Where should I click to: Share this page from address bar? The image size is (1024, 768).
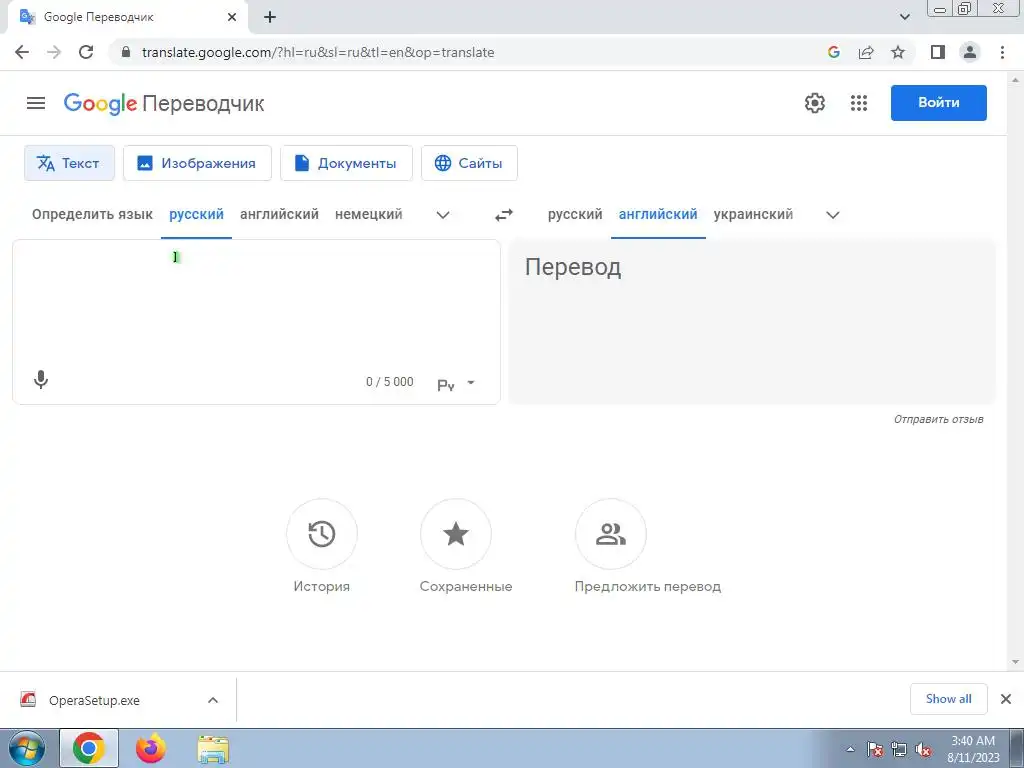point(866,52)
